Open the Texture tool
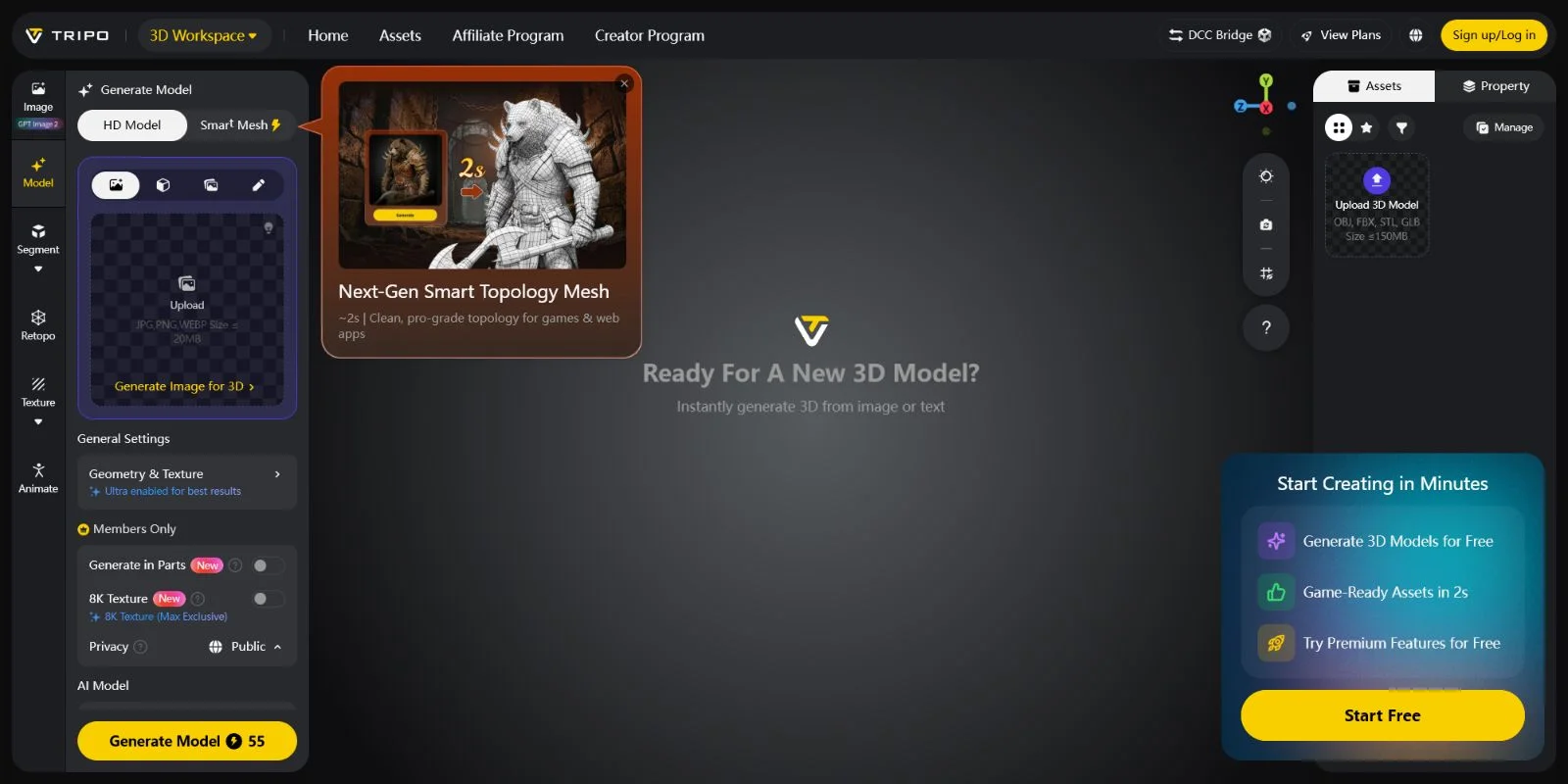Screen dimensions: 1568x784 click(38, 392)
